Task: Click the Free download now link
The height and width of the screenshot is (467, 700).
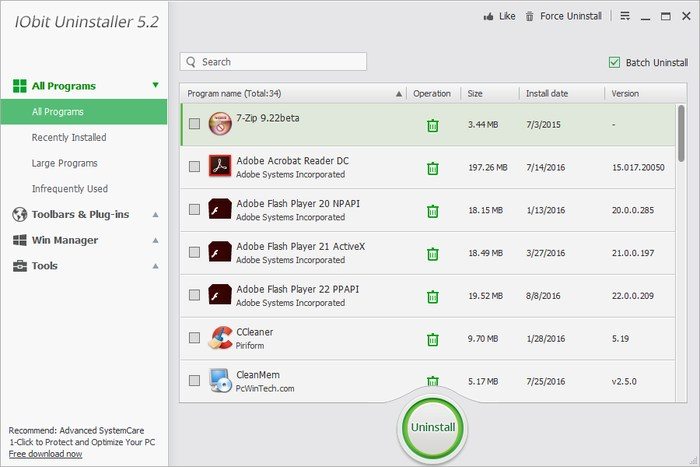Action: point(46,453)
